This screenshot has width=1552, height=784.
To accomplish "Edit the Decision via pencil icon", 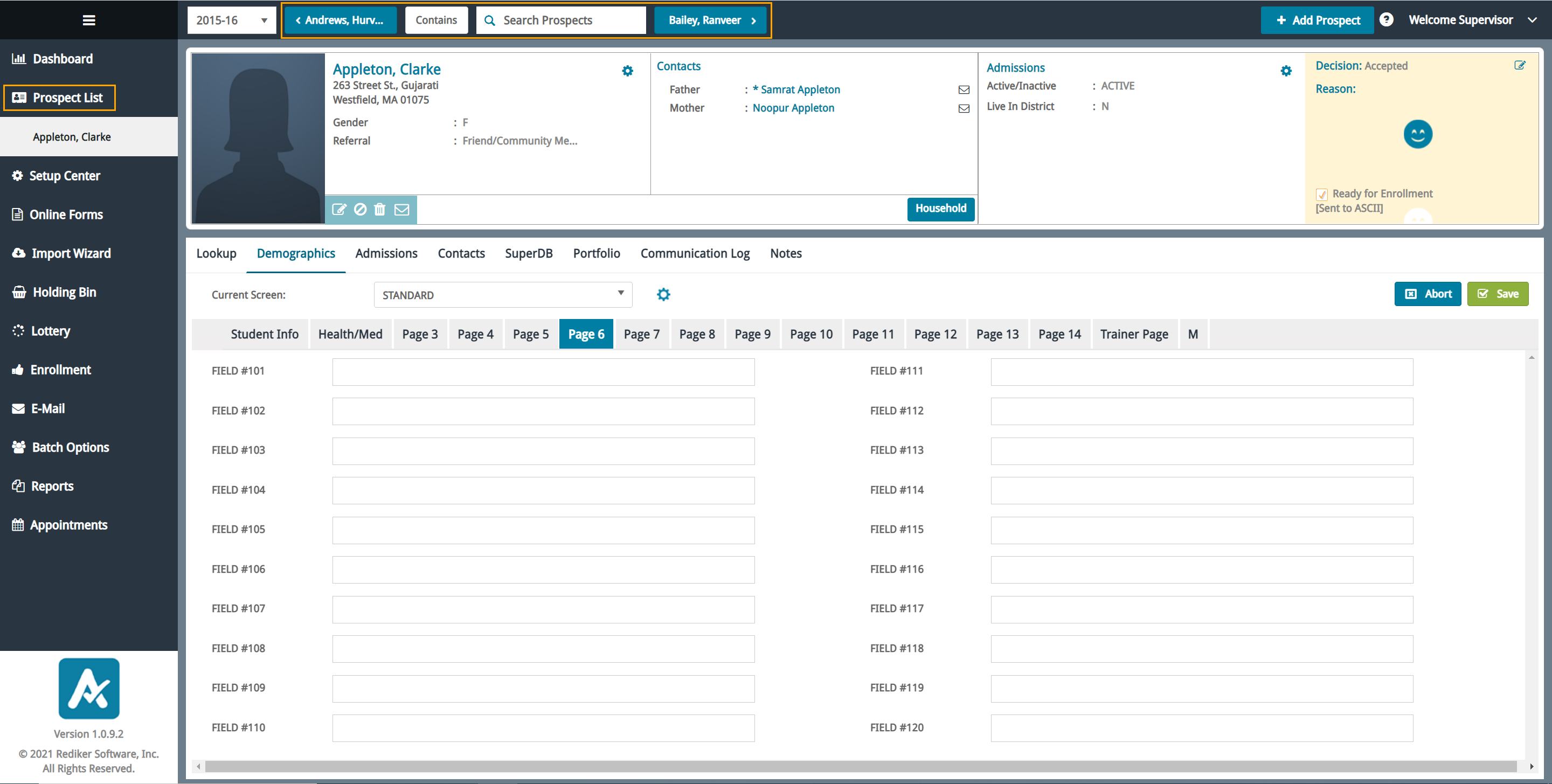I will (x=1520, y=65).
